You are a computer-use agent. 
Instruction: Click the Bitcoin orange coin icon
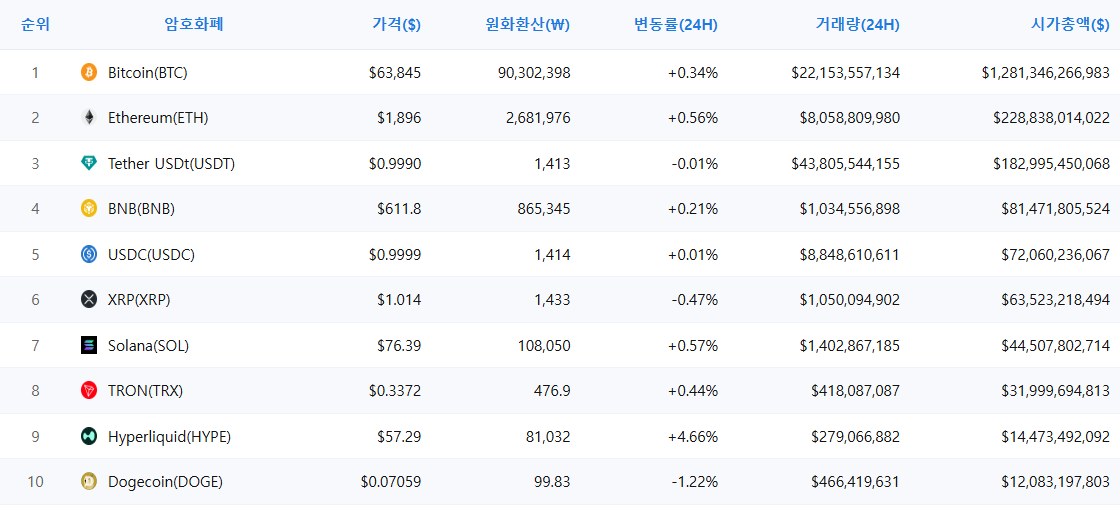point(89,72)
